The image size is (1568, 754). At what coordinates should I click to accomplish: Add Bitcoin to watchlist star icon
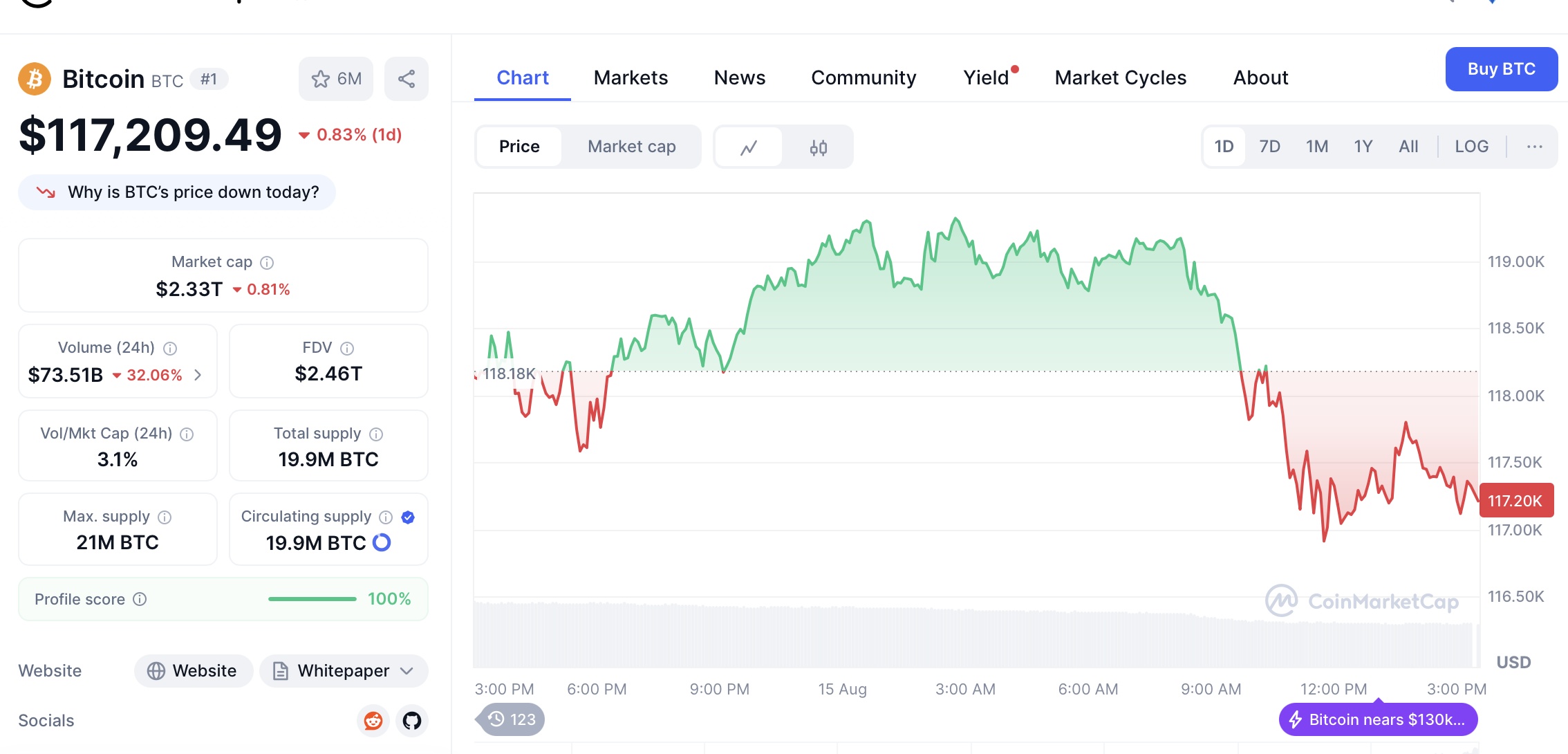coord(321,79)
